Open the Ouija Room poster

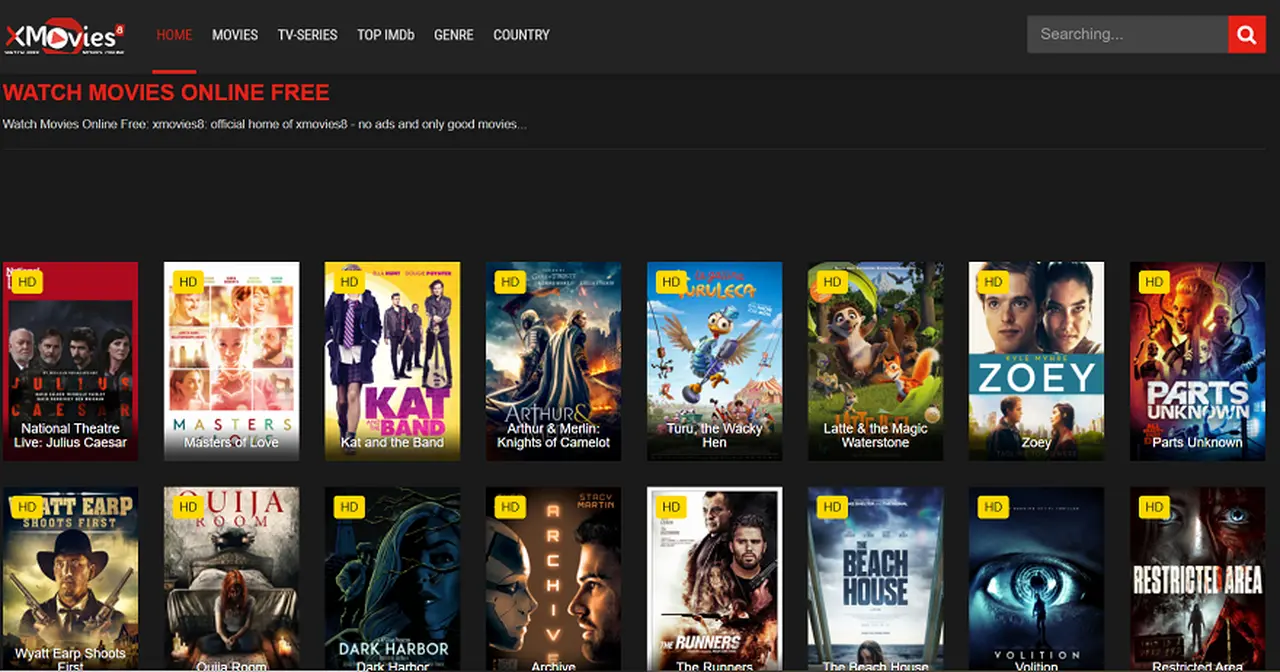pyautogui.click(x=231, y=579)
